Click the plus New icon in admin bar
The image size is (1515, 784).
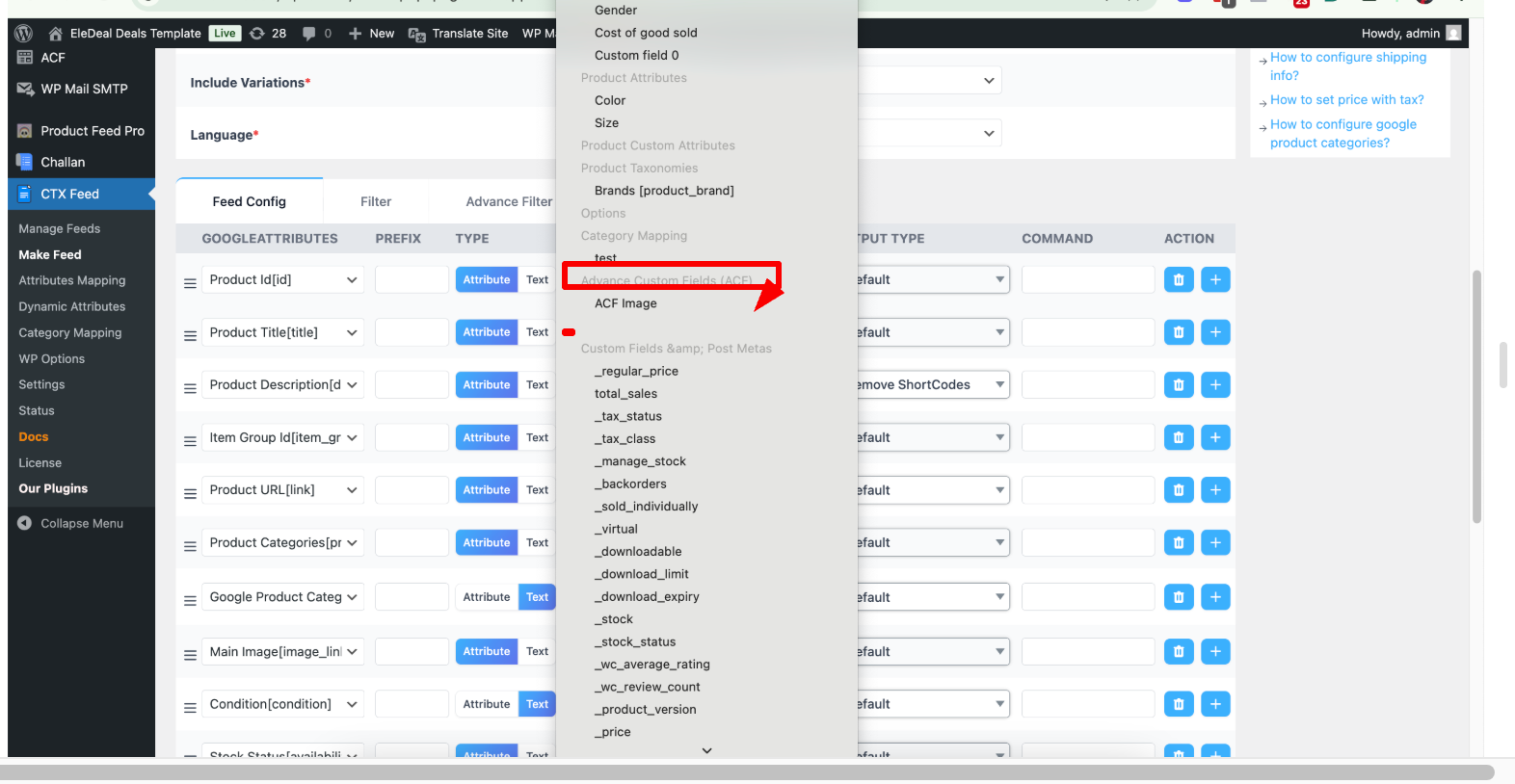pyautogui.click(x=355, y=33)
